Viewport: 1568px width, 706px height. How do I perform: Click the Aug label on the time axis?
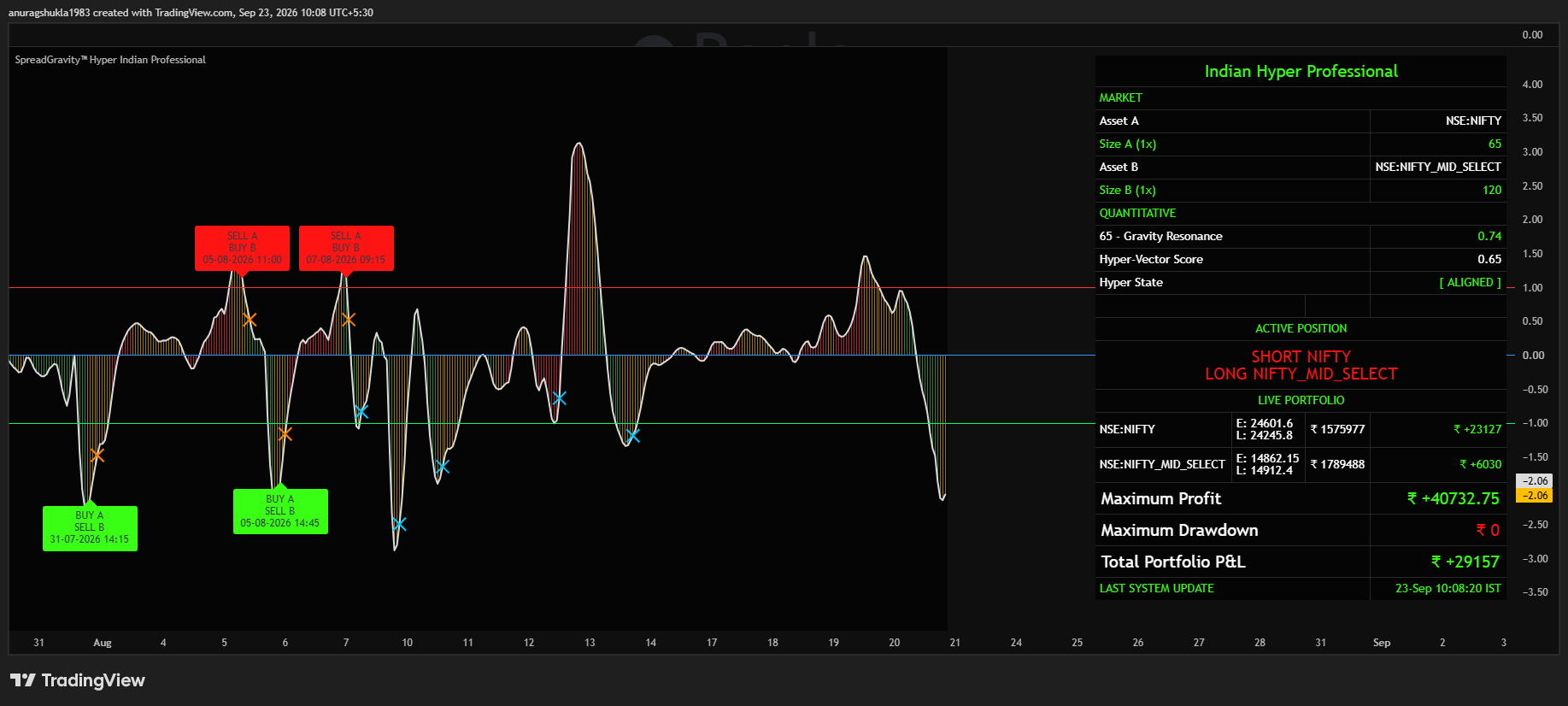[103, 643]
